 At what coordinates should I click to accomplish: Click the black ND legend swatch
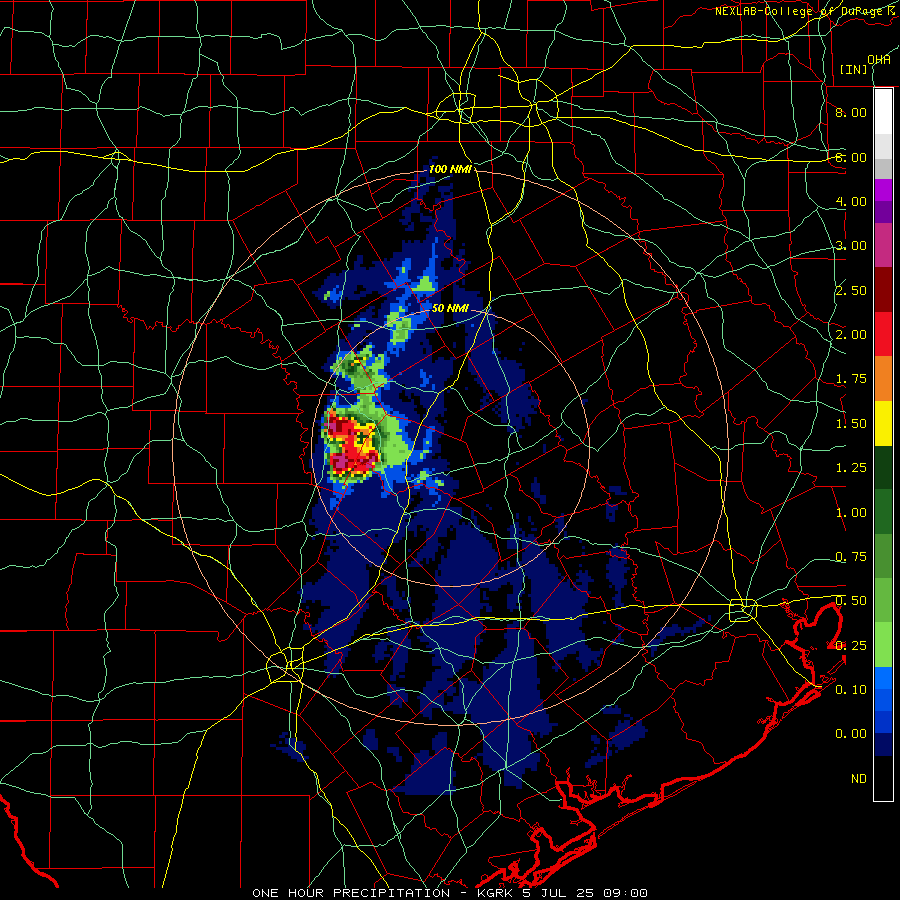[883, 778]
